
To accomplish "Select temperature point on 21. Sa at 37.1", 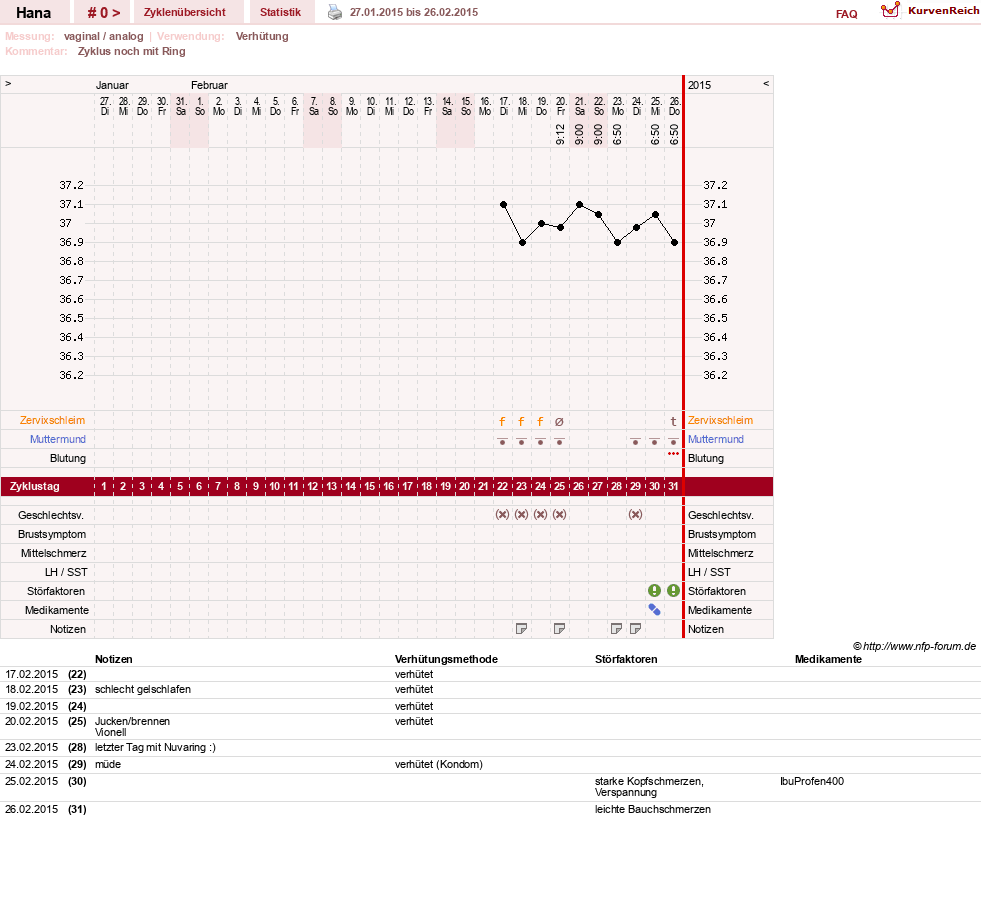I will tap(579, 205).
